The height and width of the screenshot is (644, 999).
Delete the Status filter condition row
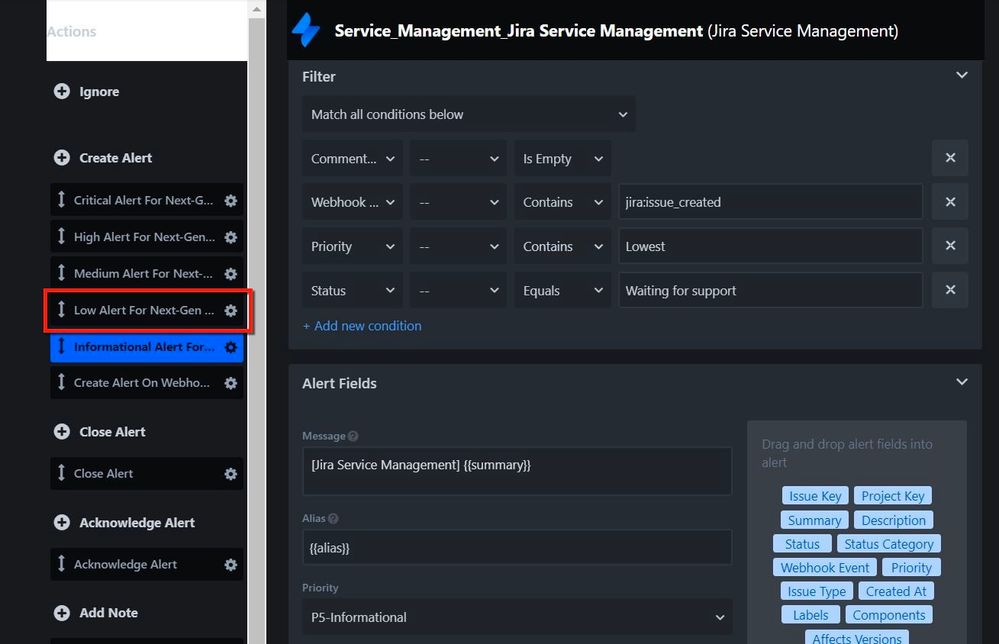coord(950,290)
